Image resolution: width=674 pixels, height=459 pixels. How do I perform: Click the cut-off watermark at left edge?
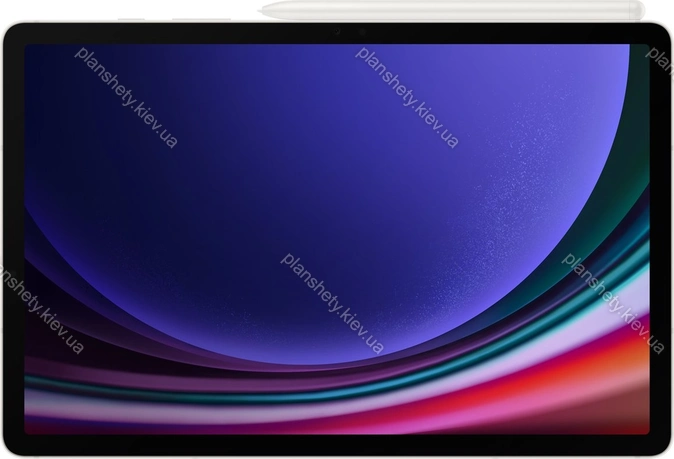40,310
